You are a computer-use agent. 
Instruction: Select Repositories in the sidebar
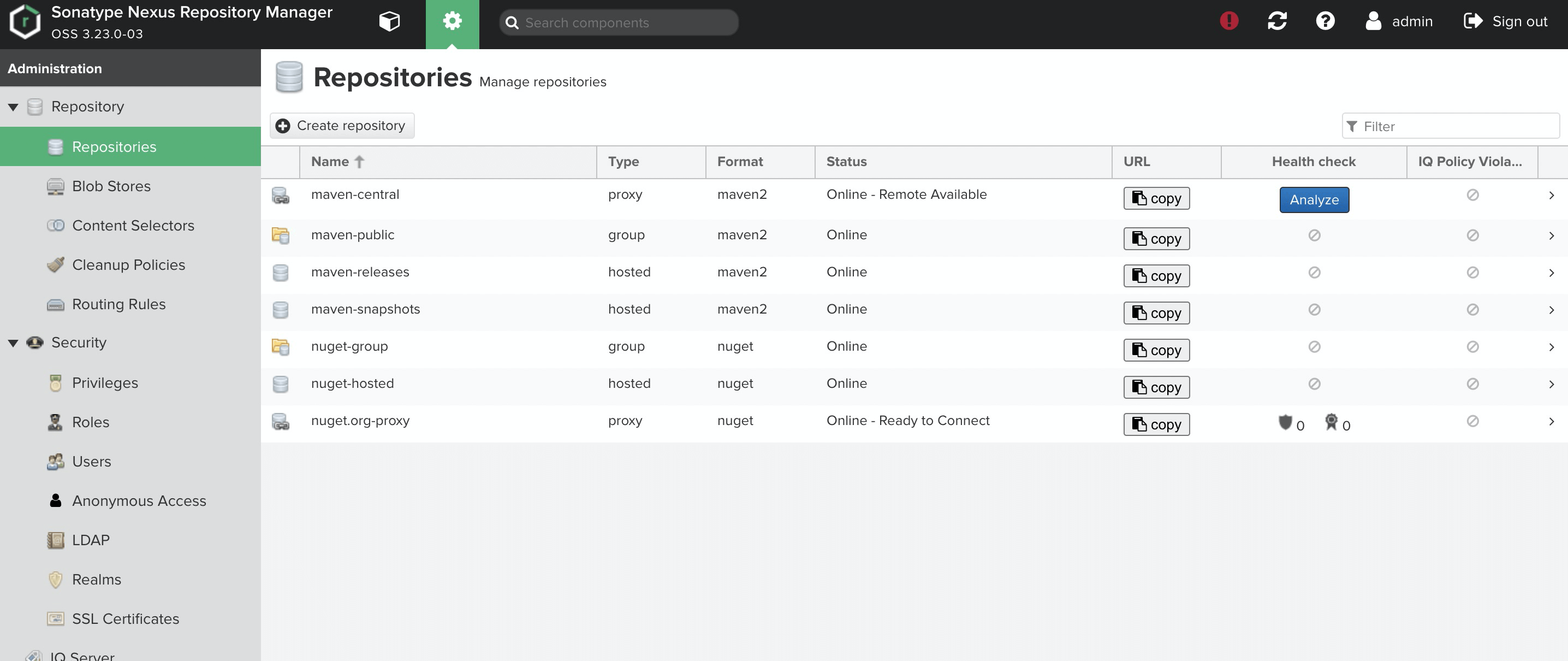pyautogui.click(x=130, y=147)
